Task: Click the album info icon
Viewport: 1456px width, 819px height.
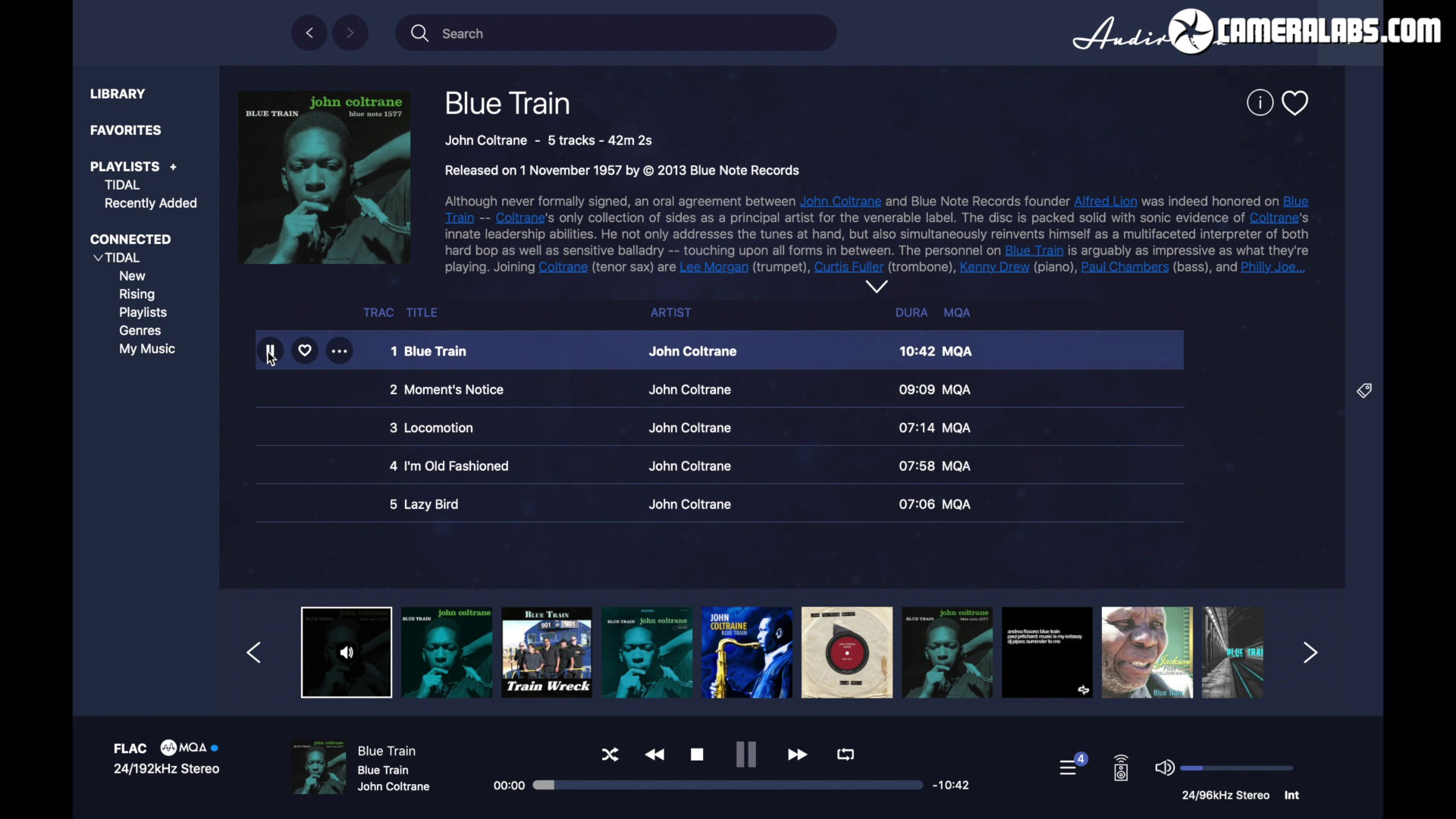Action: [1260, 102]
